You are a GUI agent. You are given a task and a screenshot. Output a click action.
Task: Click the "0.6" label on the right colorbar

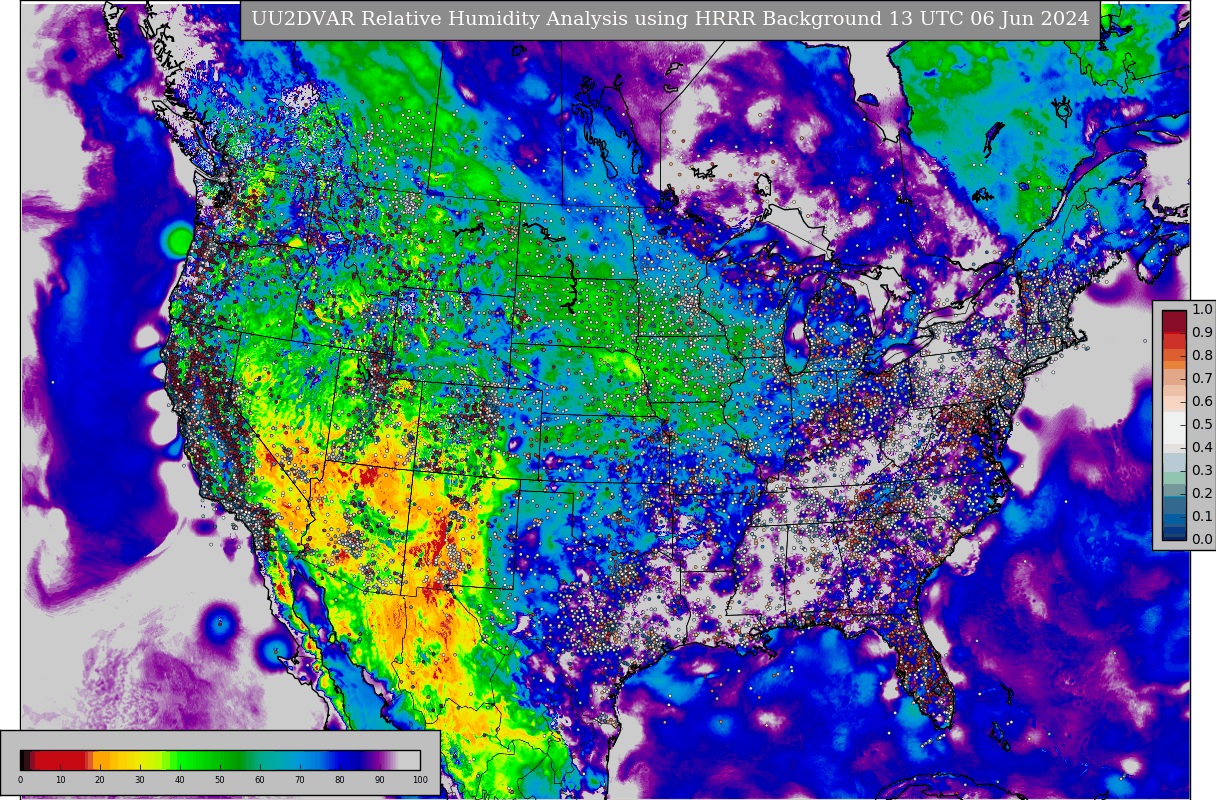click(1202, 401)
